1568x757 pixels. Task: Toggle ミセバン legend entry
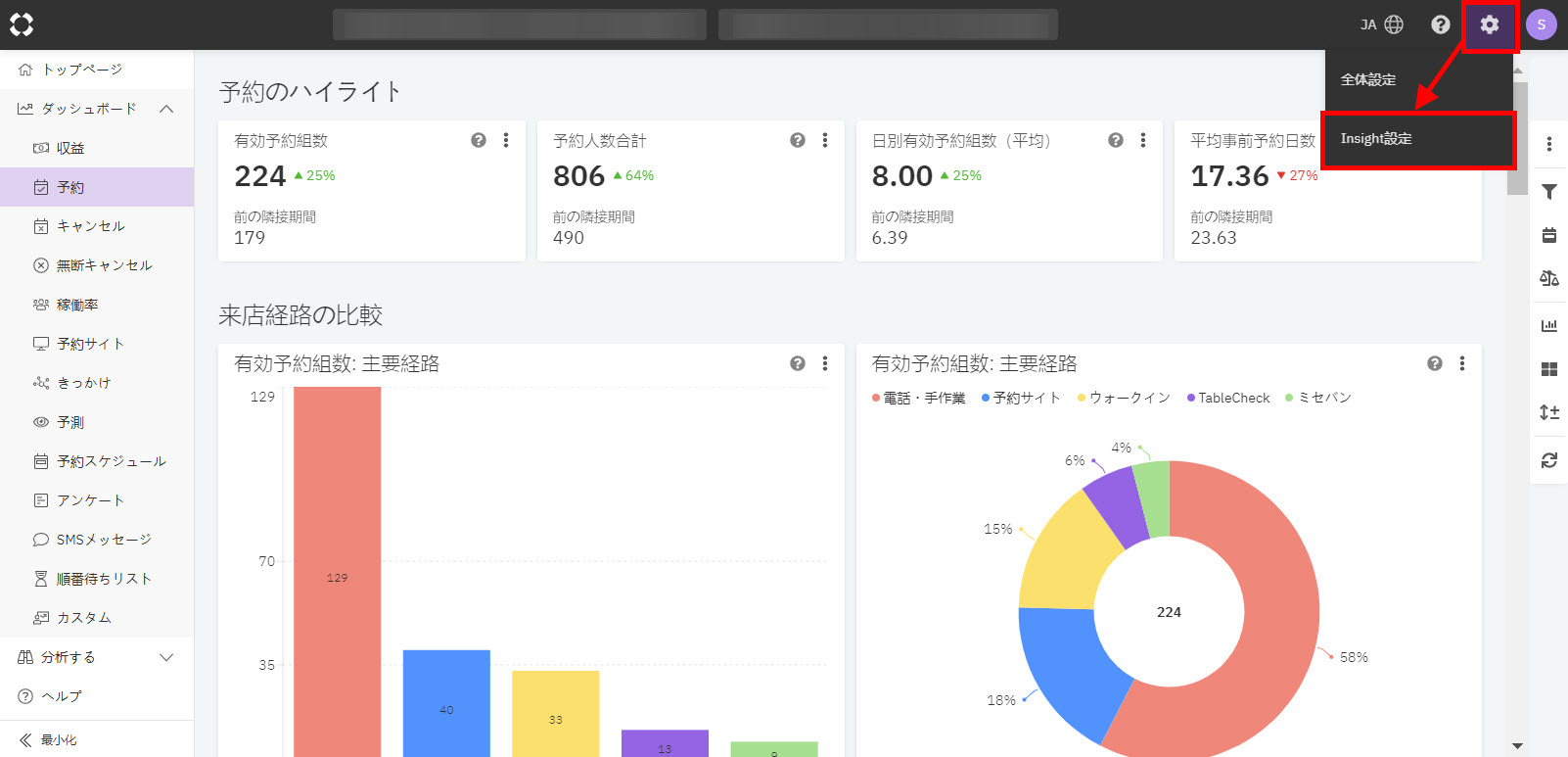(1318, 398)
